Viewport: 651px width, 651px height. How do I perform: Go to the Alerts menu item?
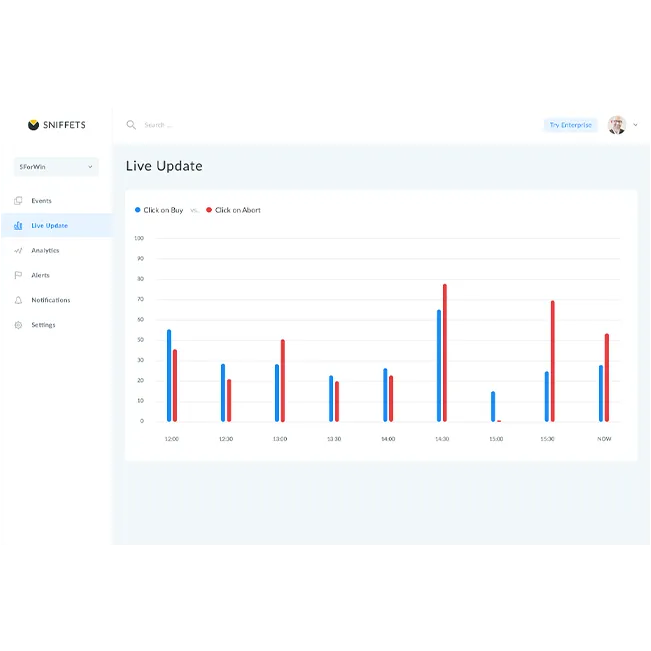40,275
